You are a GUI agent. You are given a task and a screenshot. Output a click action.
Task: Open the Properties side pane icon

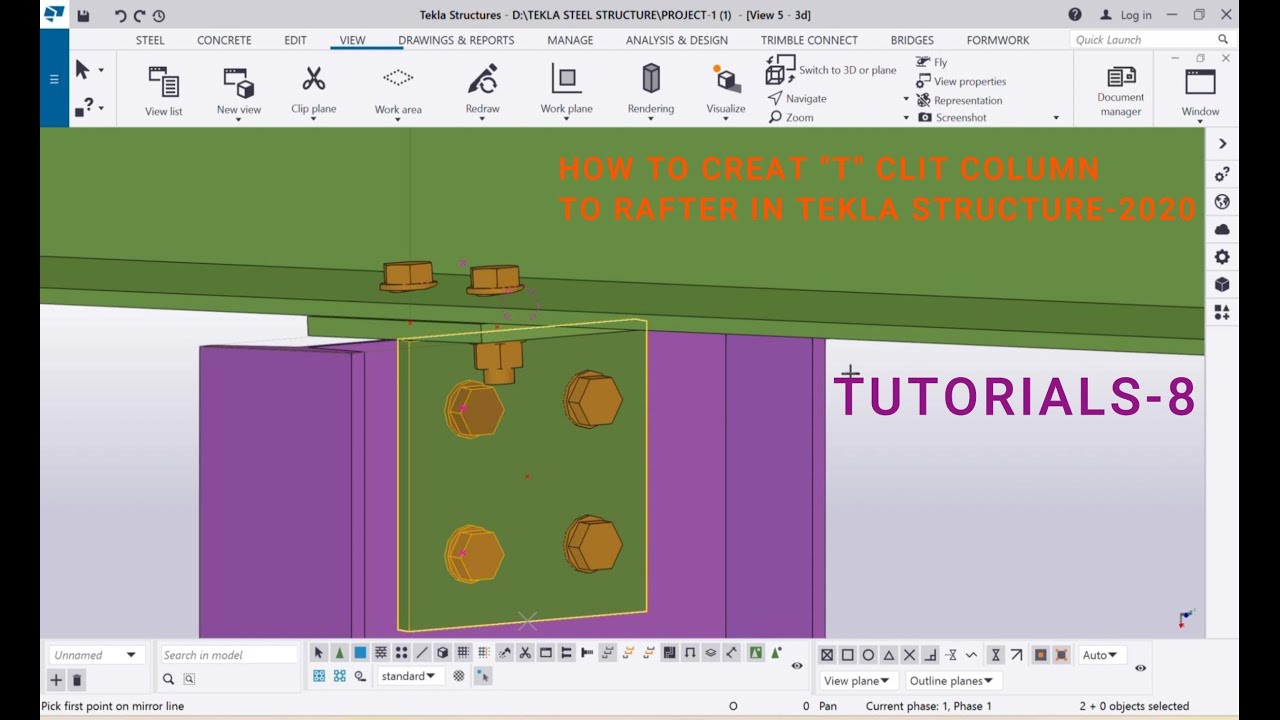pyautogui.click(x=1222, y=174)
